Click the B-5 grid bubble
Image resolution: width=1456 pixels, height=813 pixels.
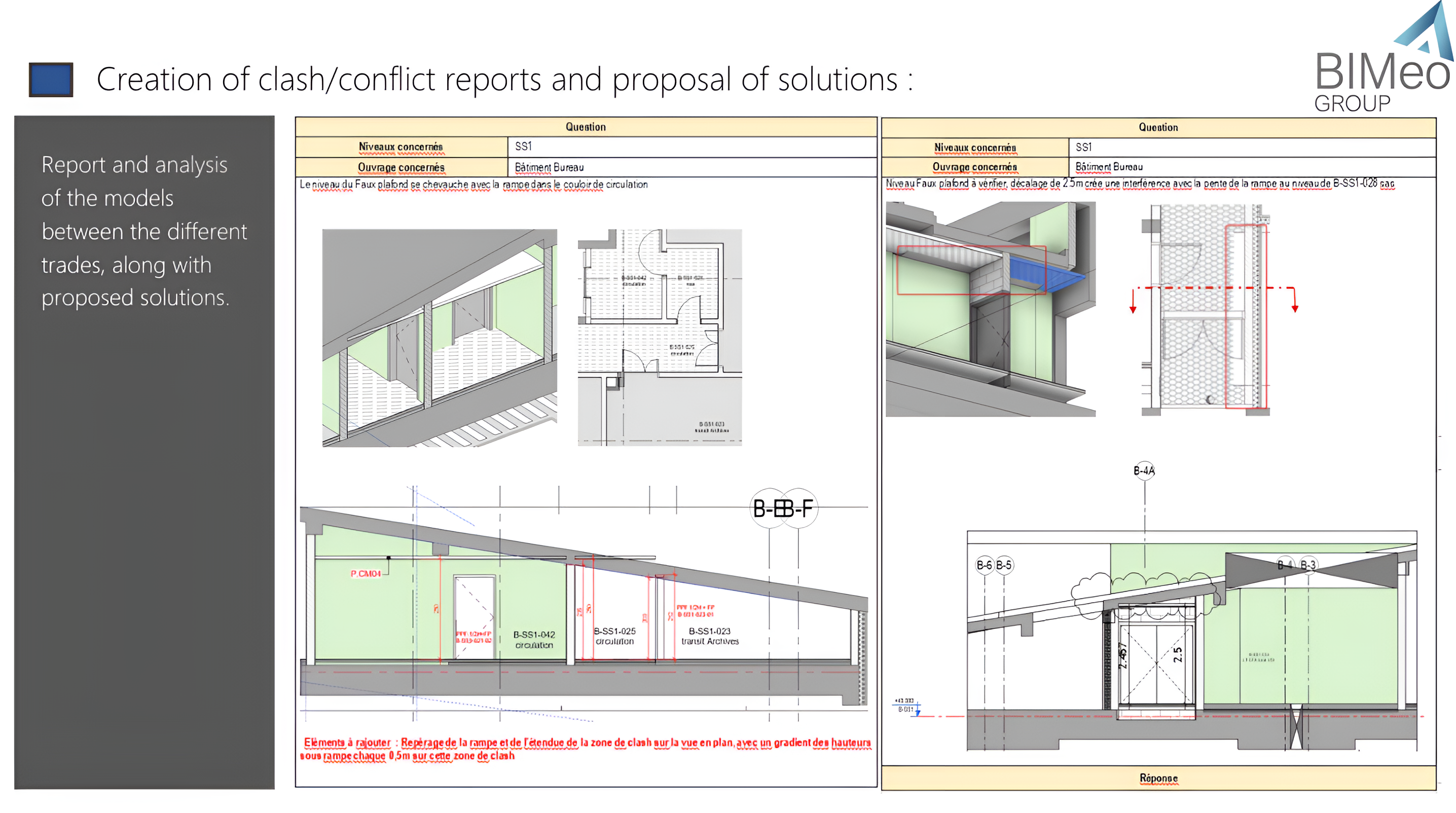point(1004,565)
